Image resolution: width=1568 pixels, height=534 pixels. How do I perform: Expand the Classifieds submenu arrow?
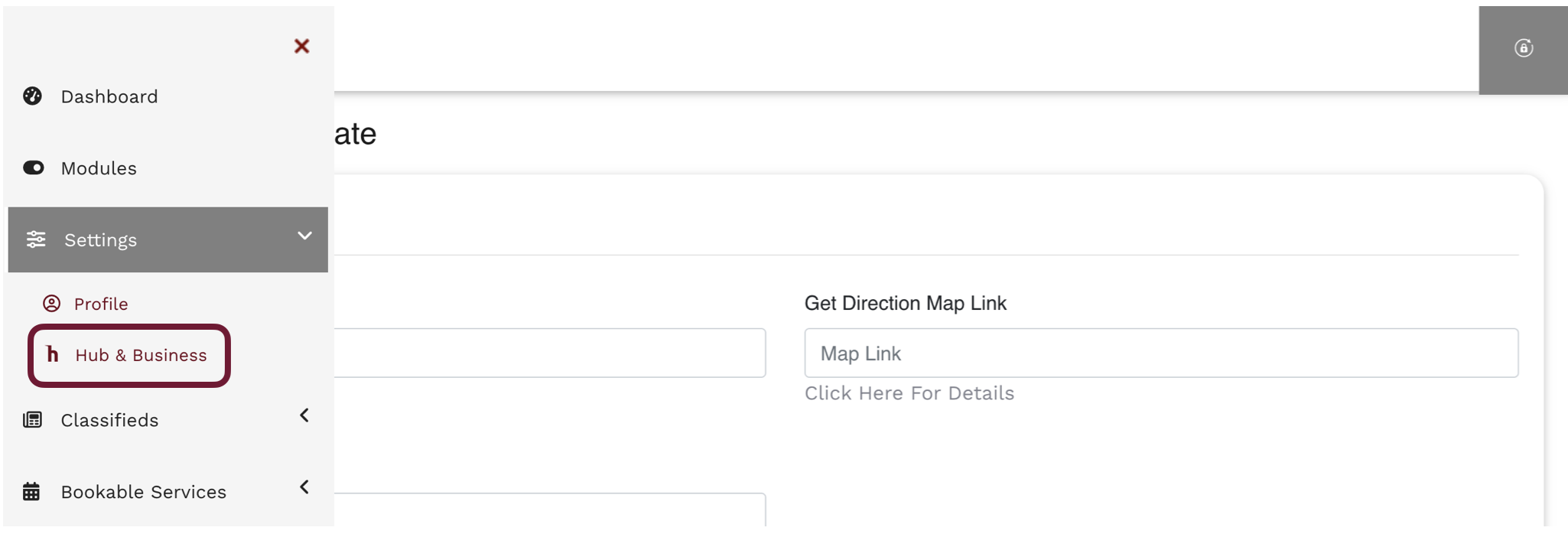point(304,415)
